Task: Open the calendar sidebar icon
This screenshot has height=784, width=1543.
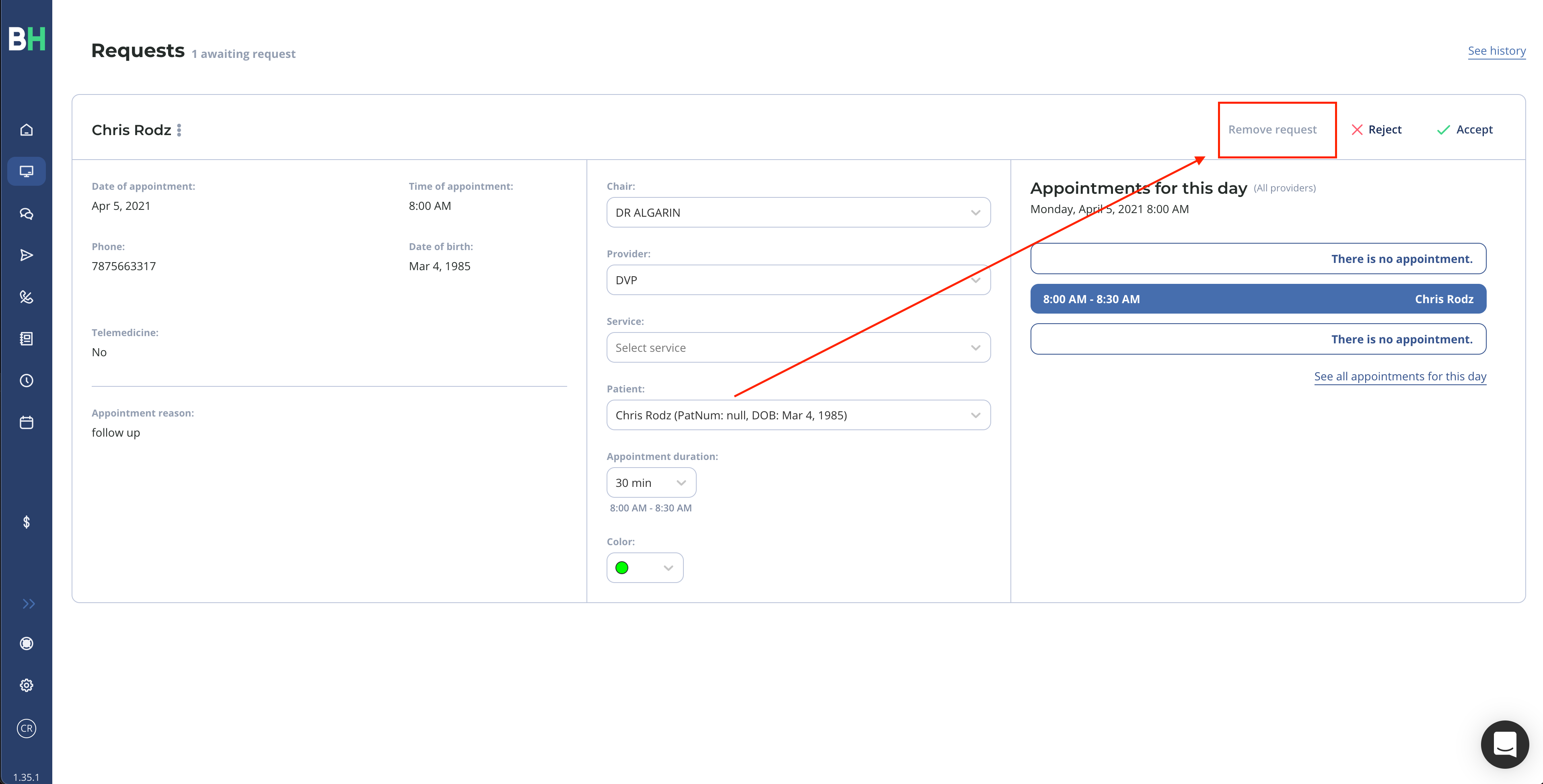Action: 27,422
